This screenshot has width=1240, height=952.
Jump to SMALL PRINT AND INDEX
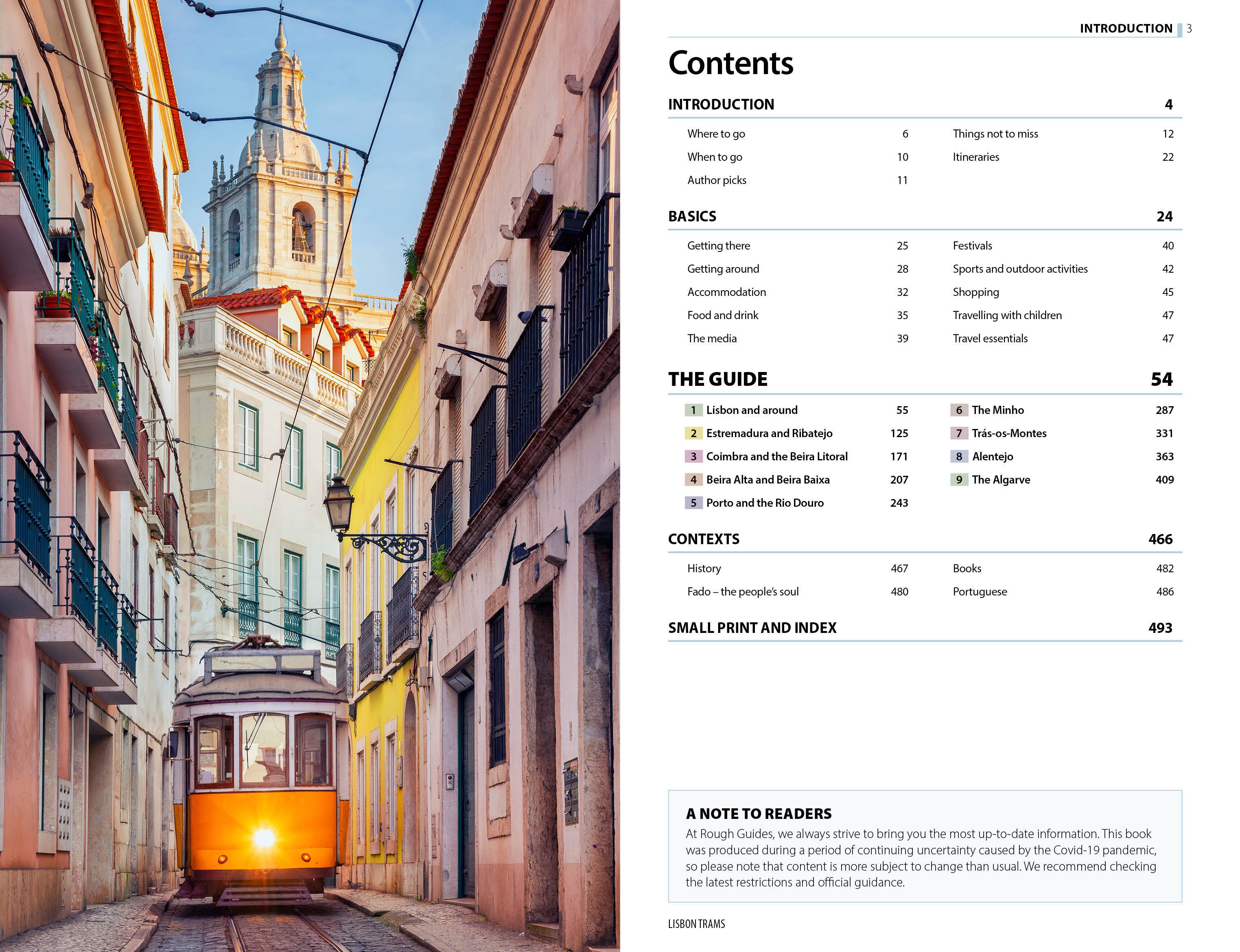tap(752, 628)
